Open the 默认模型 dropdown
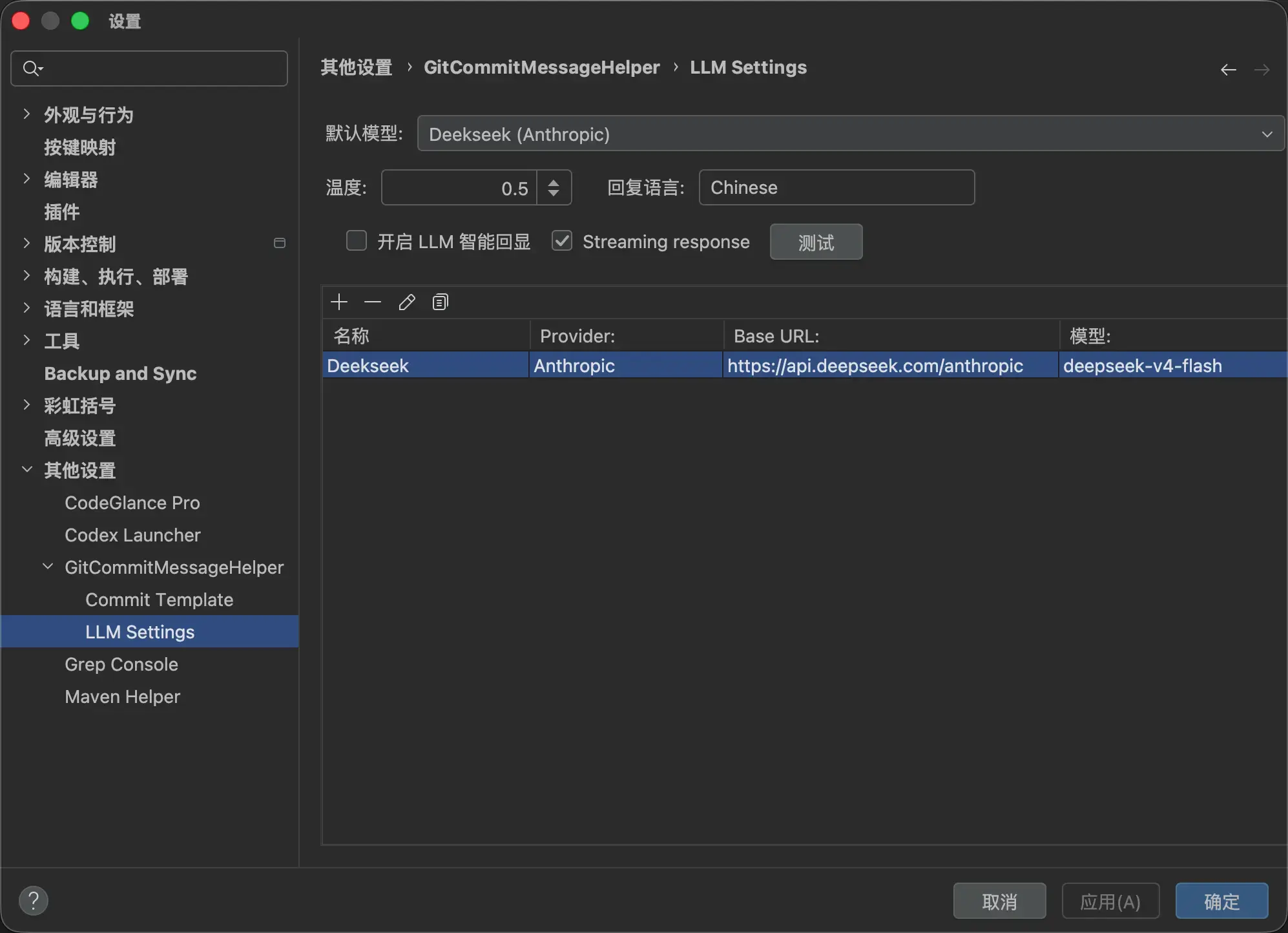Viewport: 1288px width, 933px height. tap(851, 134)
